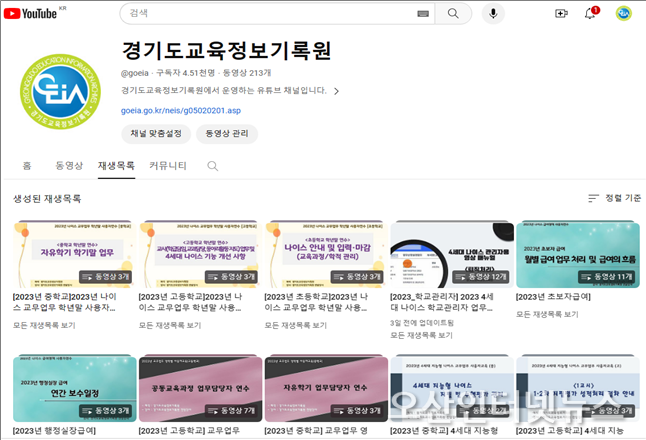View full playlist under 학교관리자 card

click(421, 335)
